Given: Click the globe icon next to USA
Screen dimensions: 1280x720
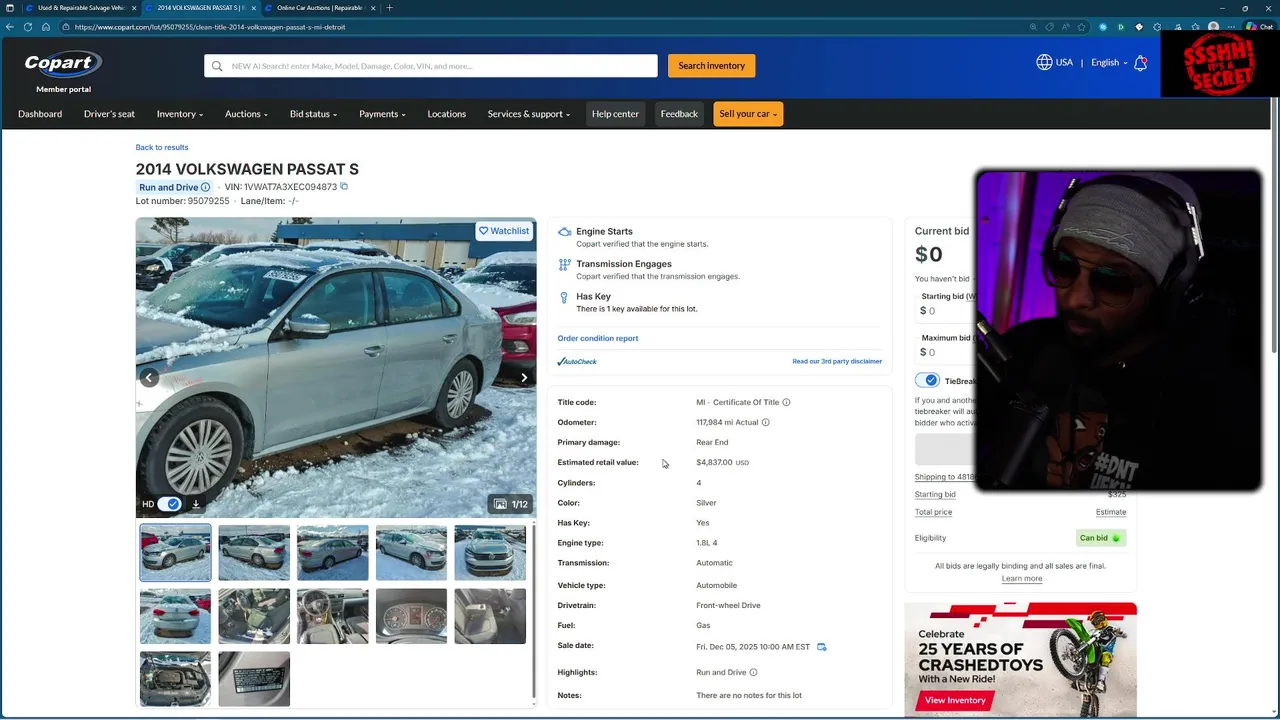Looking at the screenshot, I should click(x=1044, y=62).
